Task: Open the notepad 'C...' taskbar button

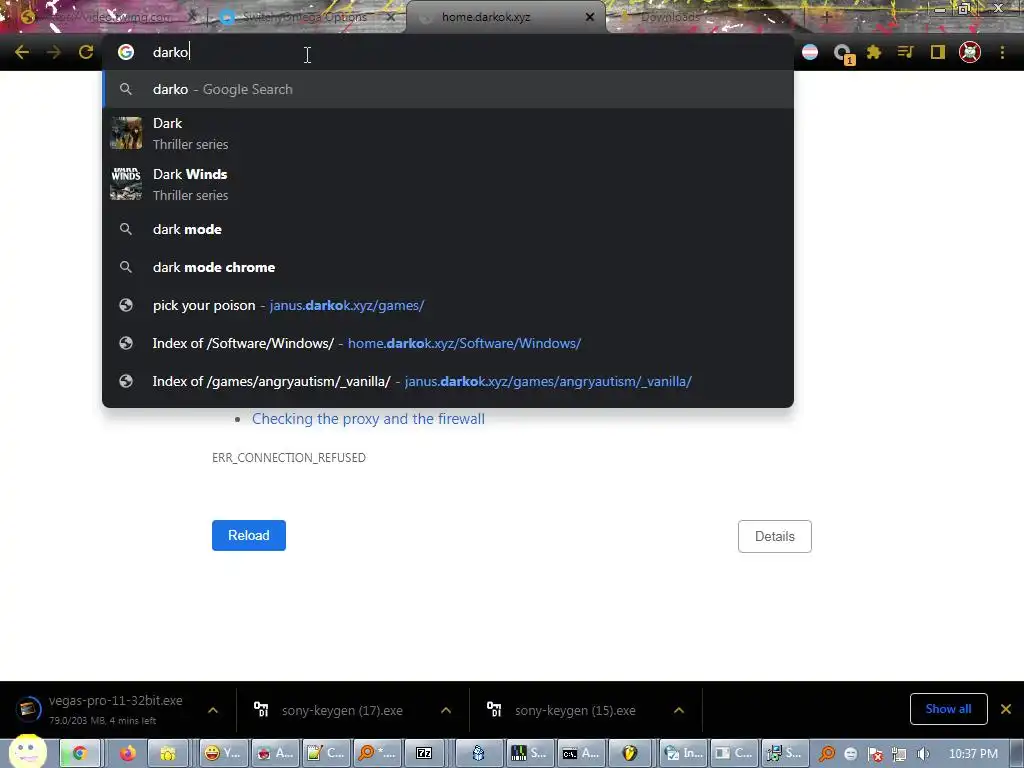Action: point(325,754)
